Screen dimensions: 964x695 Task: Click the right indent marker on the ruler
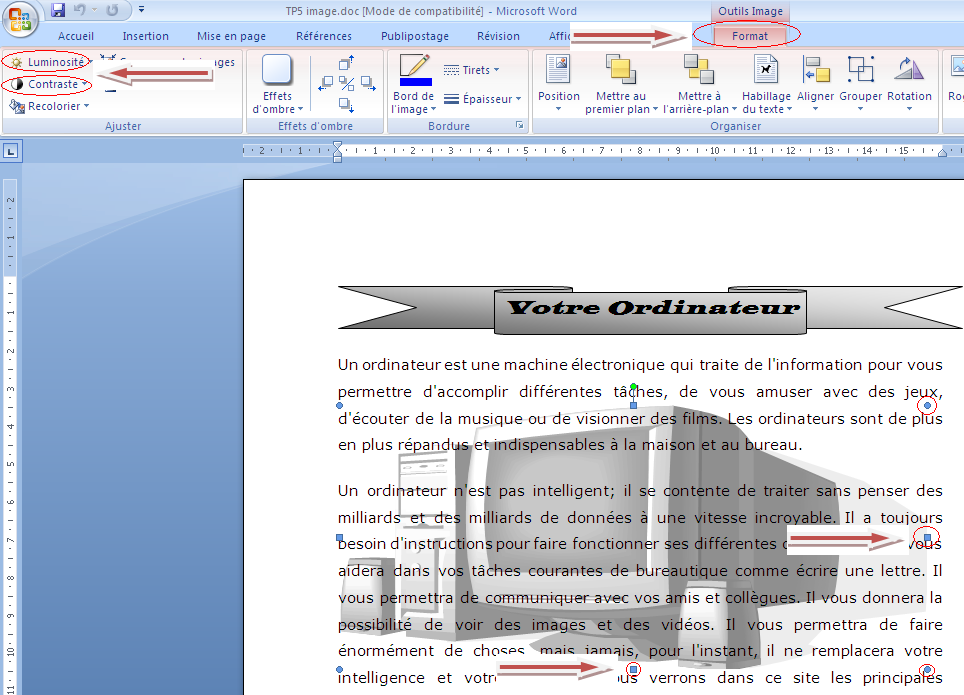point(942,153)
